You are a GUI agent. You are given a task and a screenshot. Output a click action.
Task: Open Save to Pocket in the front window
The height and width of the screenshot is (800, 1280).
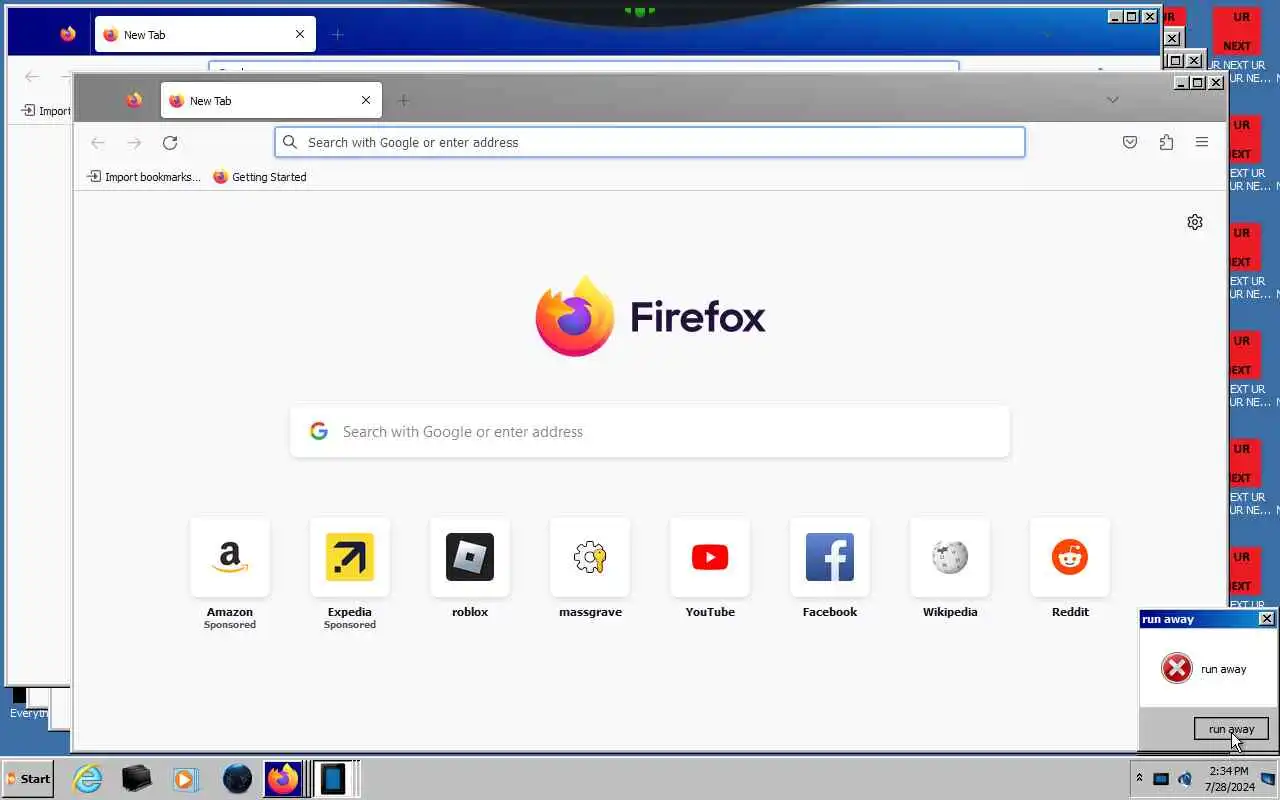pyautogui.click(x=1130, y=143)
